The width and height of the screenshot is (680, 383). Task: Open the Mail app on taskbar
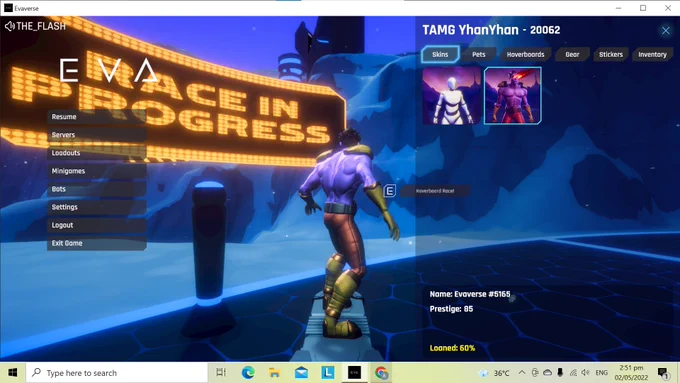pyautogui.click(x=301, y=373)
